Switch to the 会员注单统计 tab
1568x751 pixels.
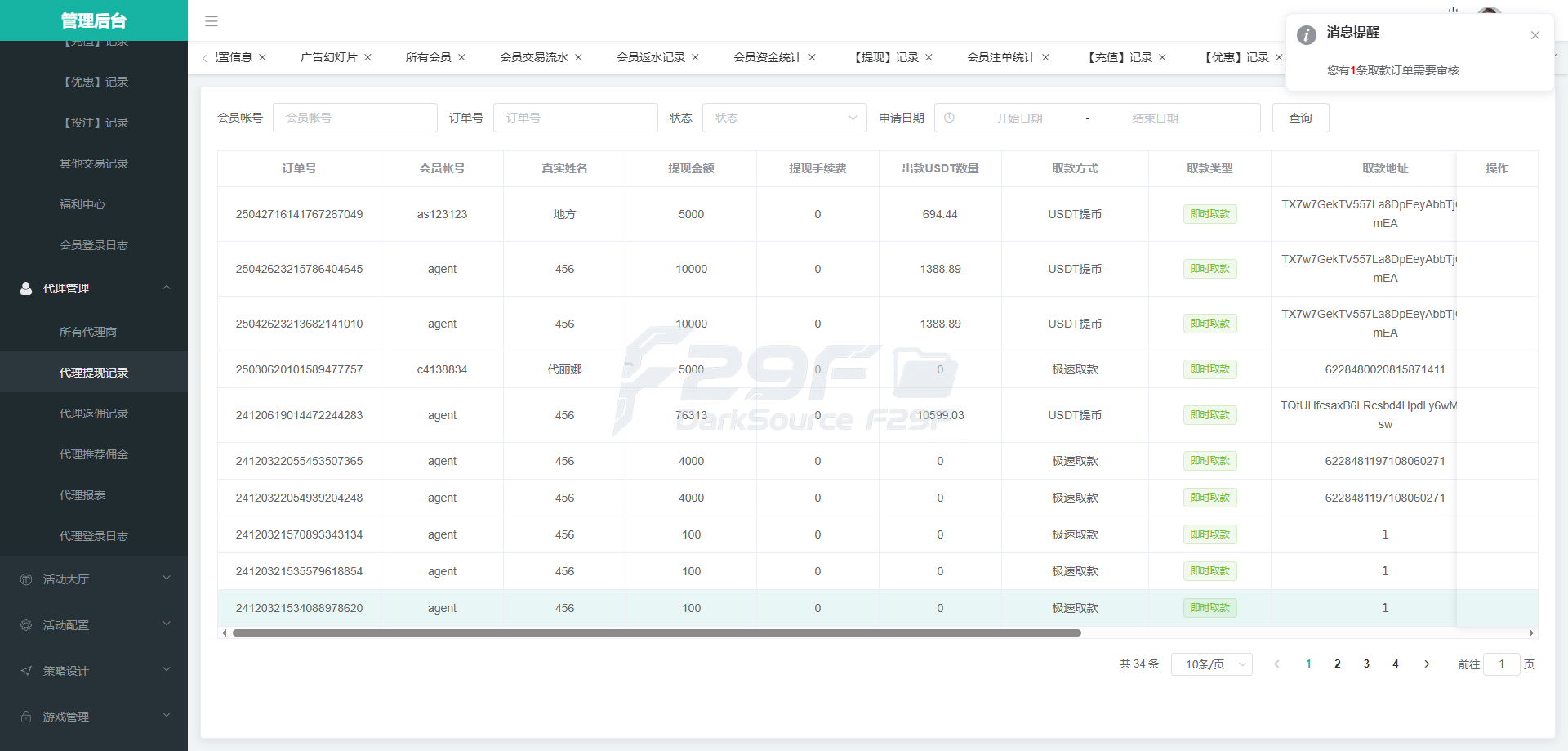(x=1001, y=57)
